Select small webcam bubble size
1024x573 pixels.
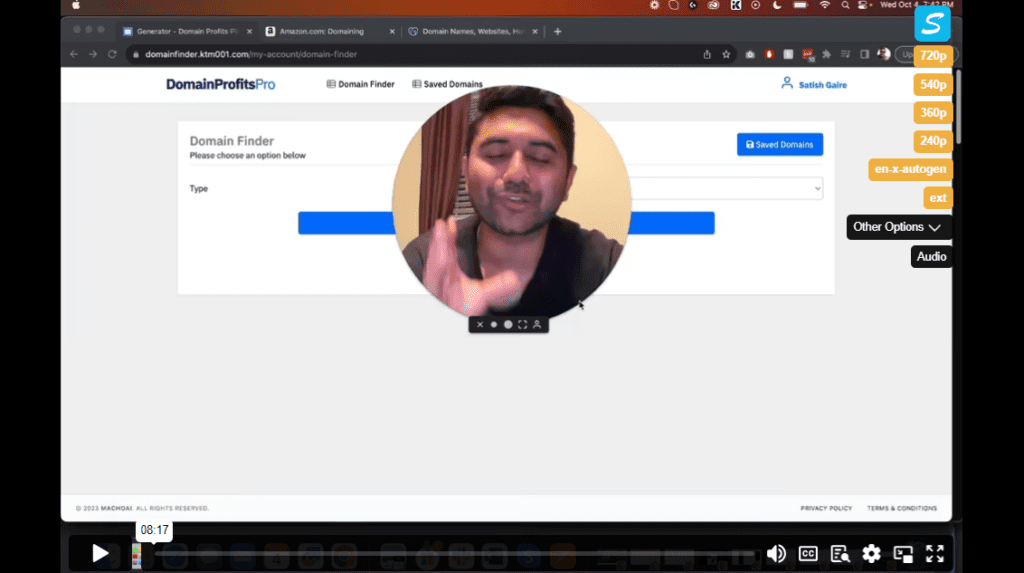coord(494,325)
